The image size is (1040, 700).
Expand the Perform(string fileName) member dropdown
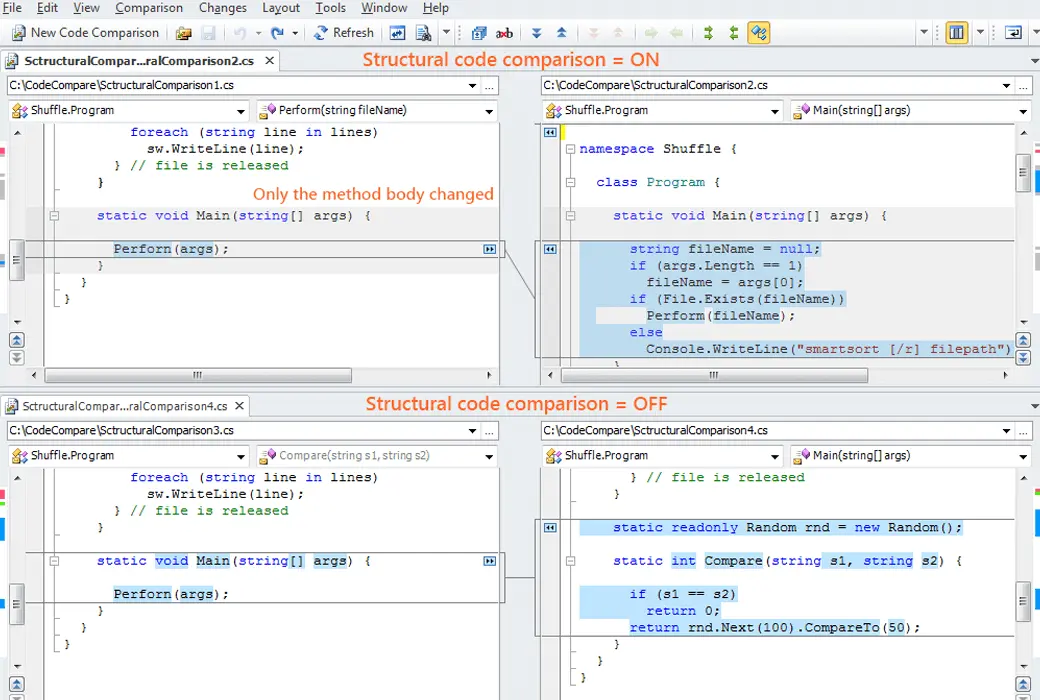[x=489, y=111]
